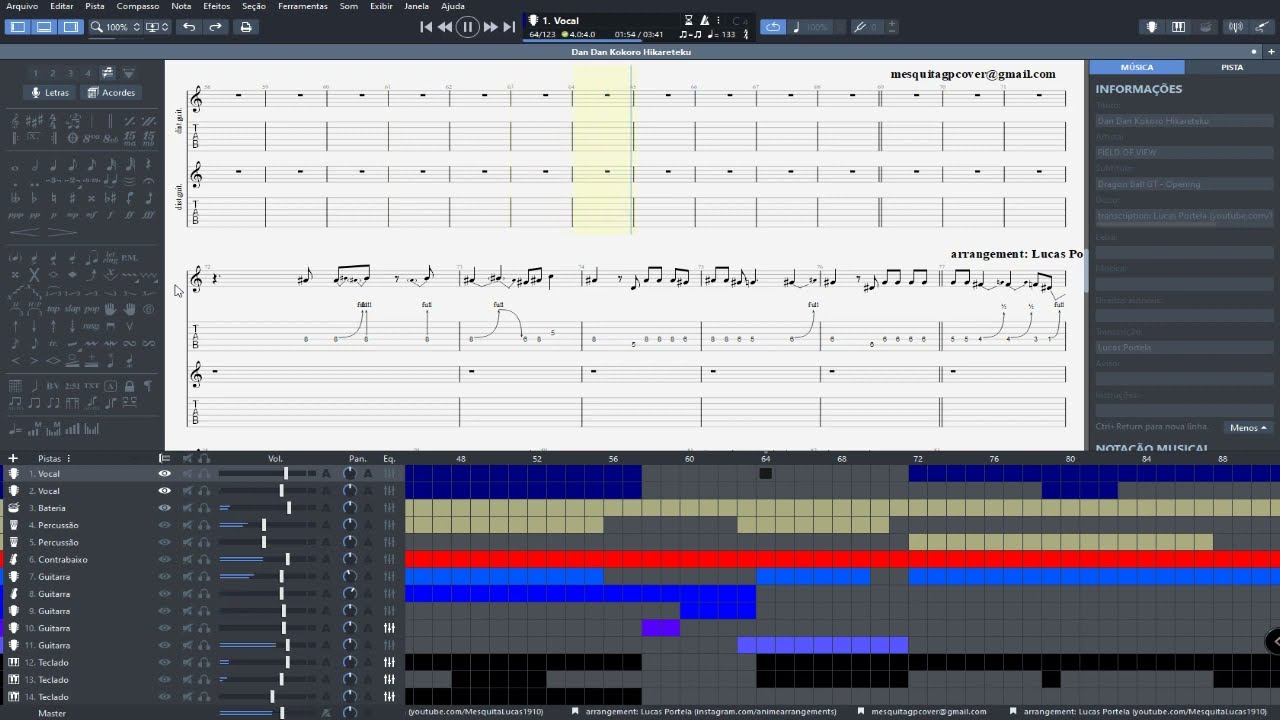This screenshot has width=1280, height=720.
Task: Open the Efeitos menu
Action: pos(216,6)
